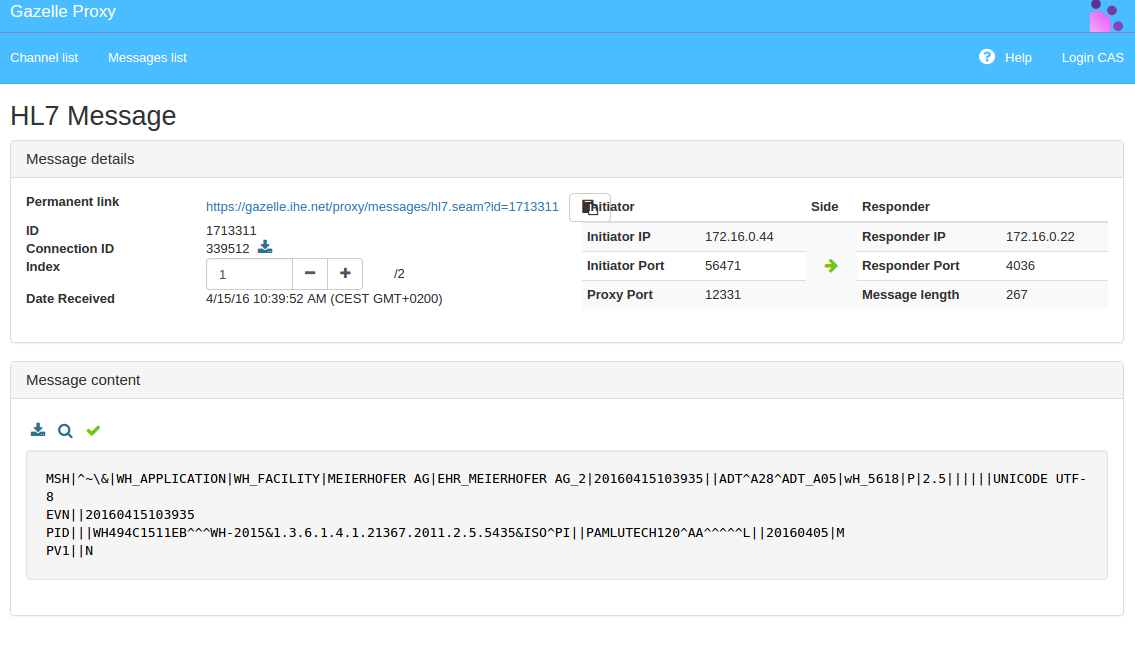Image resolution: width=1135 pixels, height=671 pixels.
Task: Download the connection via icon beside 339512
Action: pyautogui.click(x=265, y=247)
